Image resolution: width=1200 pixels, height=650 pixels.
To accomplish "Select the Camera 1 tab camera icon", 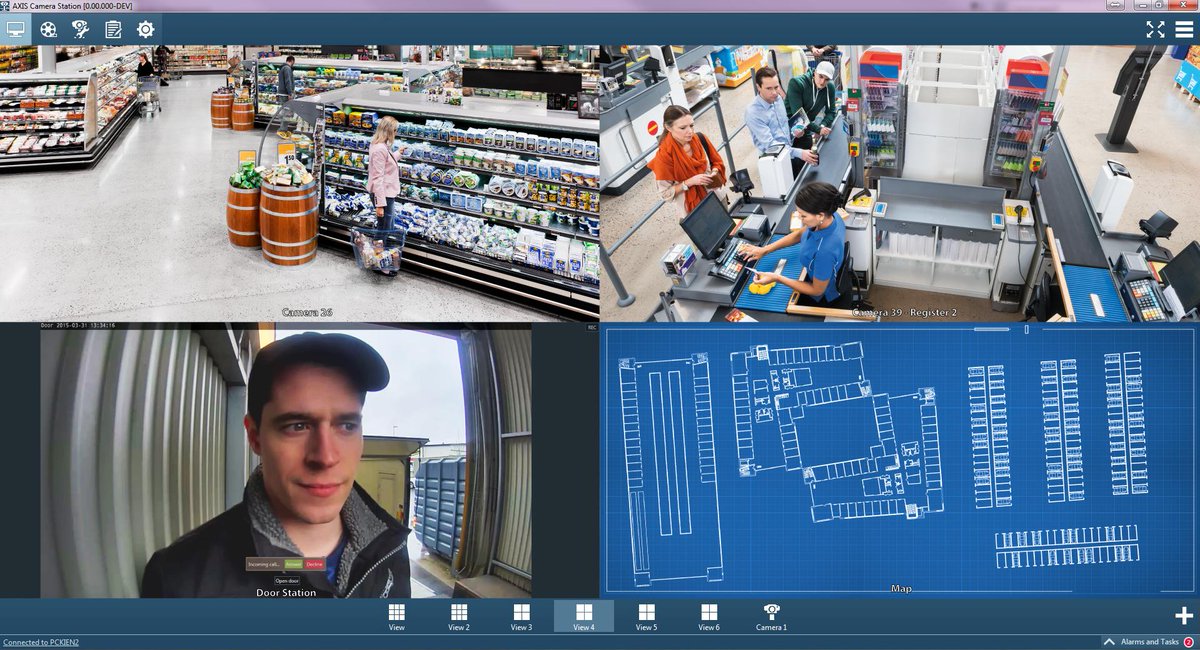I will [772, 612].
